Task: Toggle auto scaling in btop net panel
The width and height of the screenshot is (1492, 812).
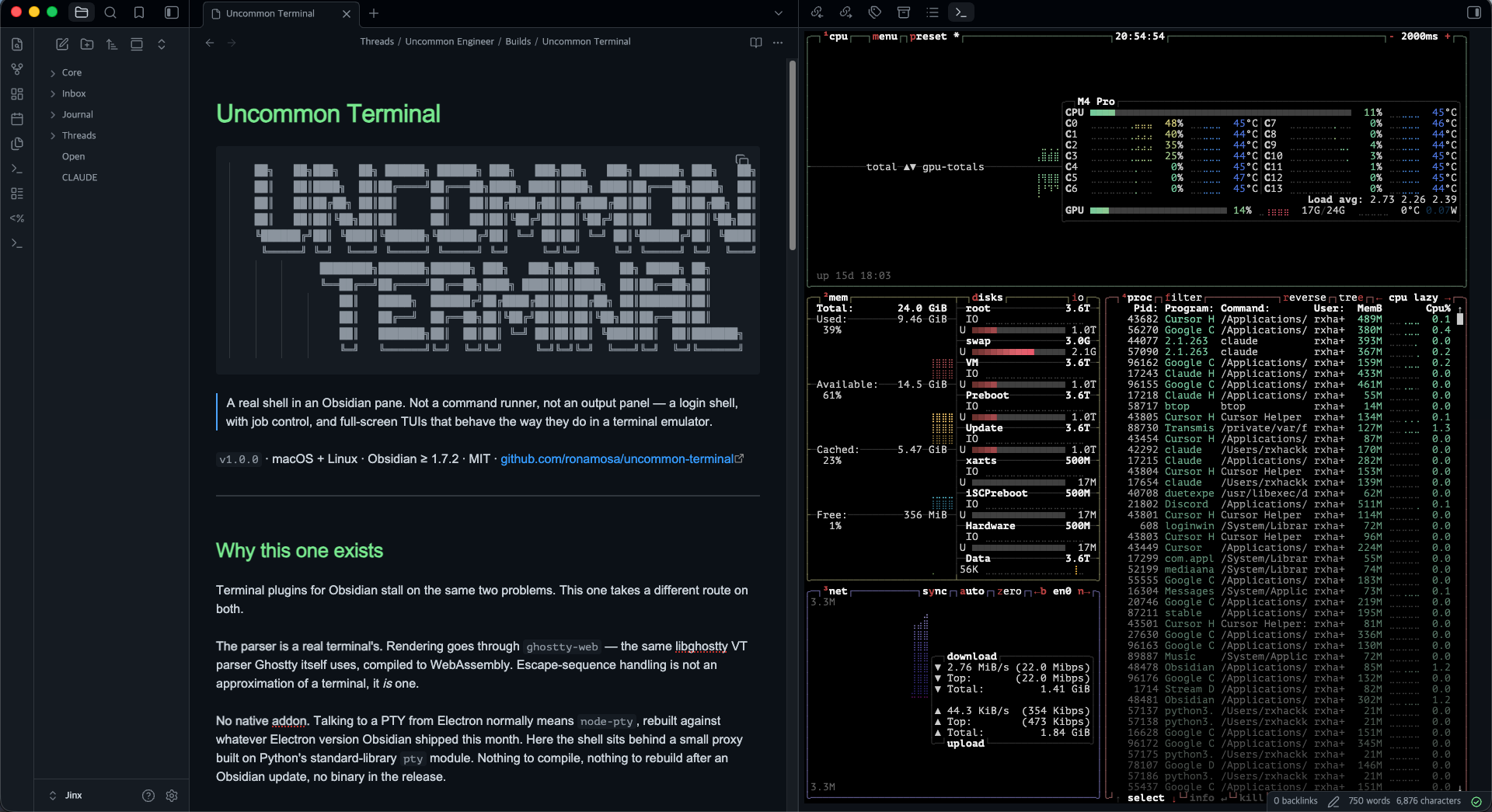Action: (971, 591)
